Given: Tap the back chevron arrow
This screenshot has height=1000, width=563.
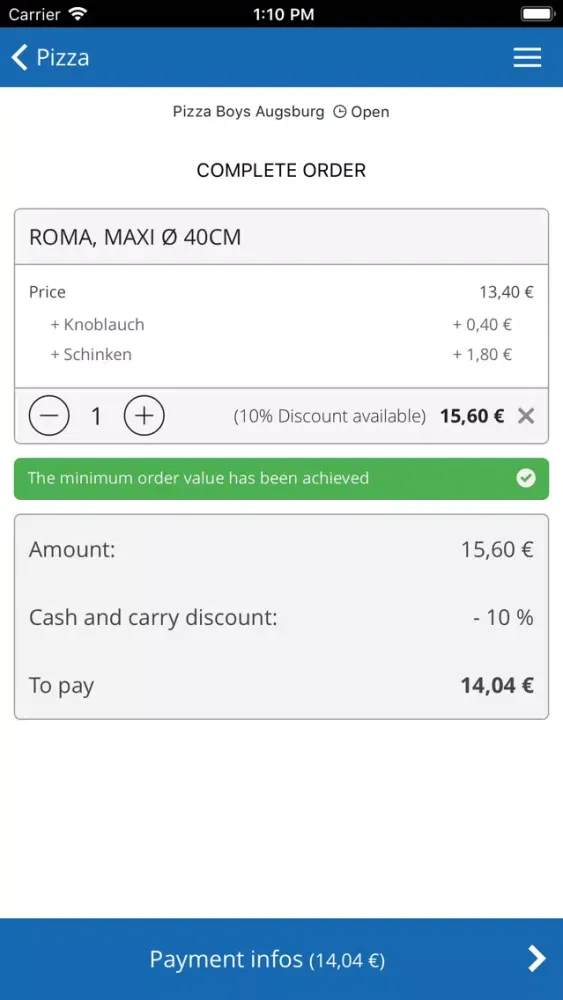Looking at the screenshot, I should pos(19,57).
